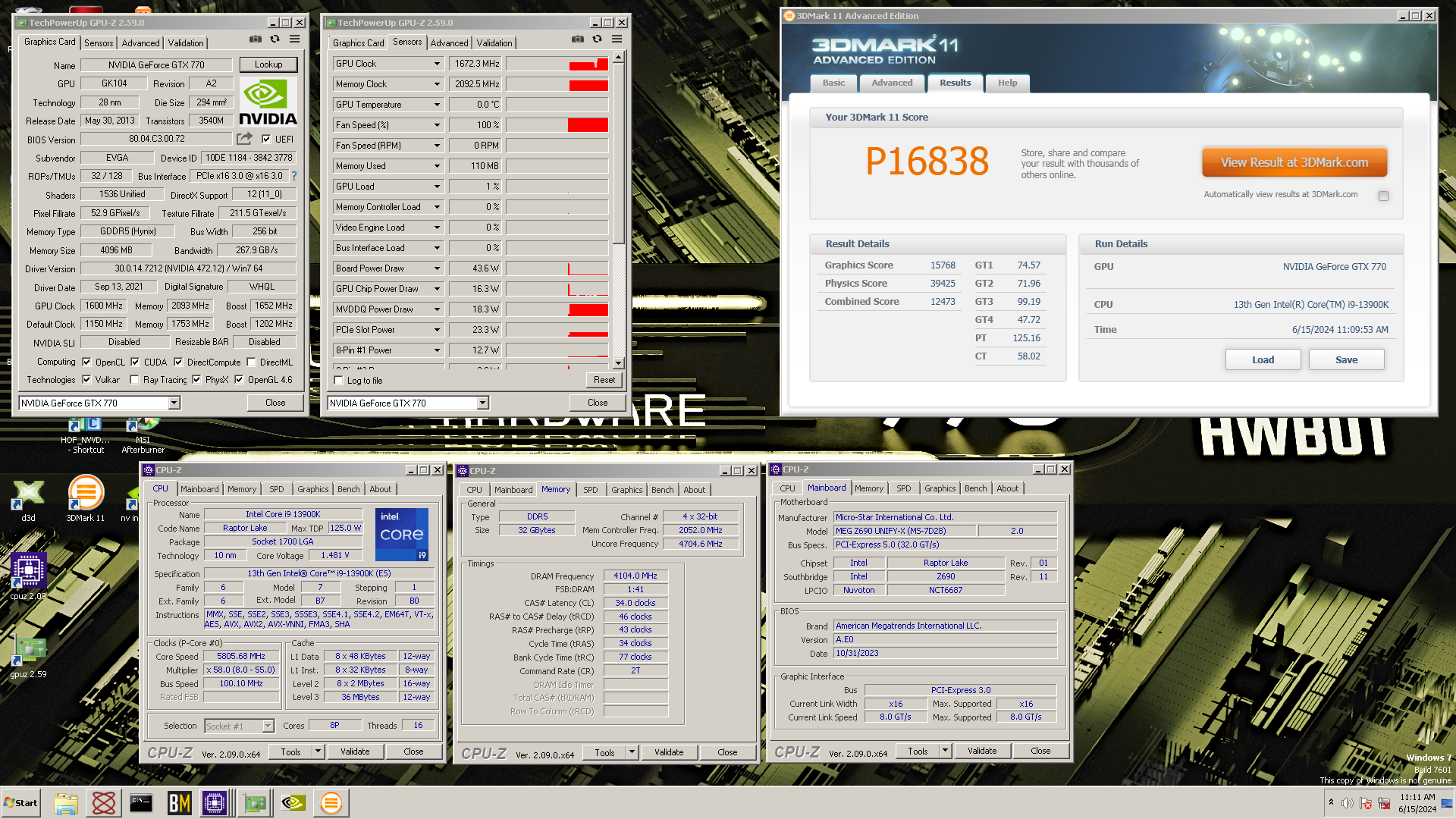Screen dimensions: 1456x819
Task: Click the refresh icon in GPU-Z Graphics Card window
Action: coord(275,39)
